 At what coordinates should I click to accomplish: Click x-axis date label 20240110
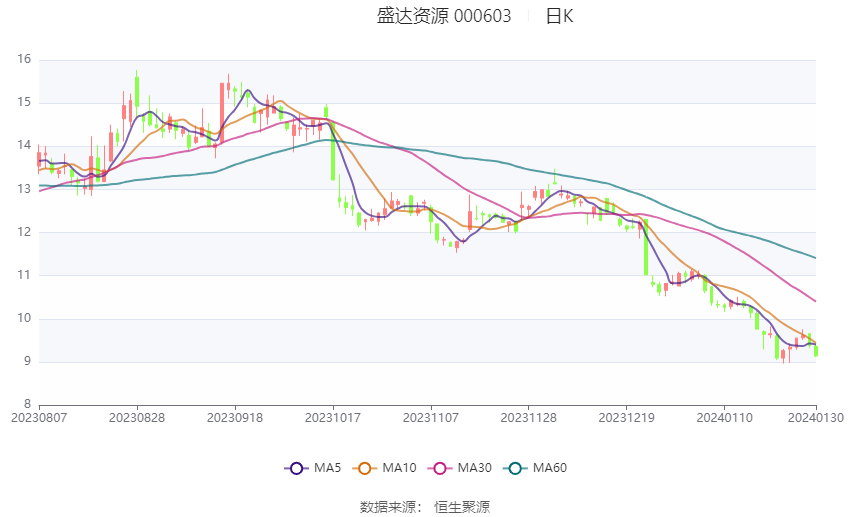725,418
